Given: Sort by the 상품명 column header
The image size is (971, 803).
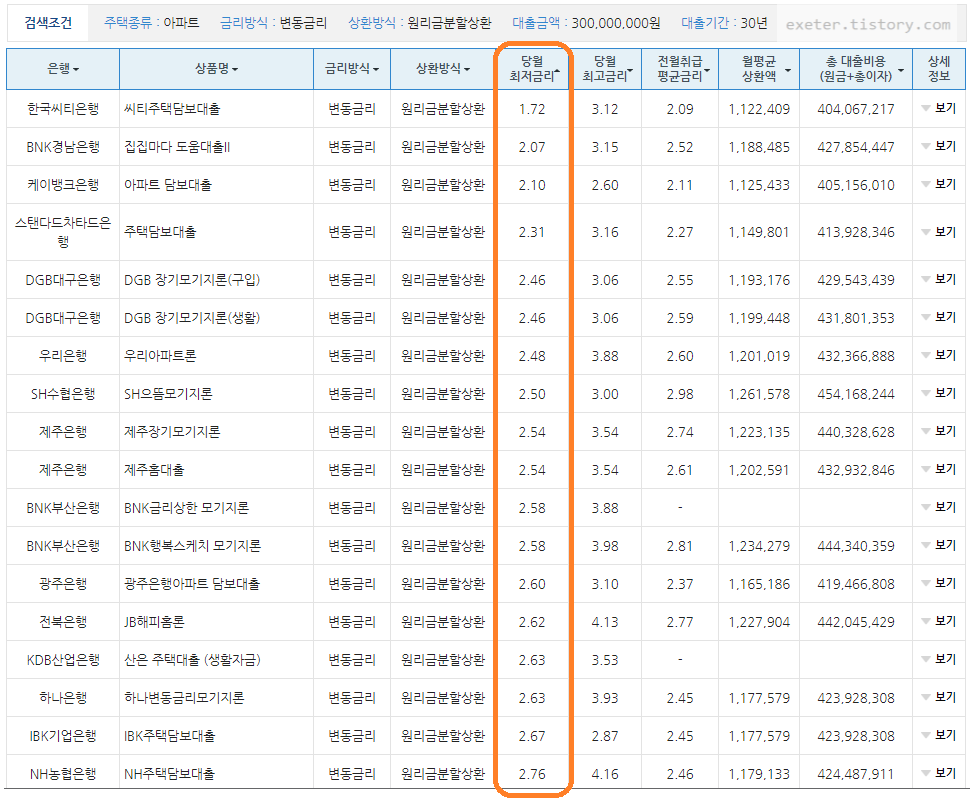Looking at the screenshot, I should pos(216,69).
